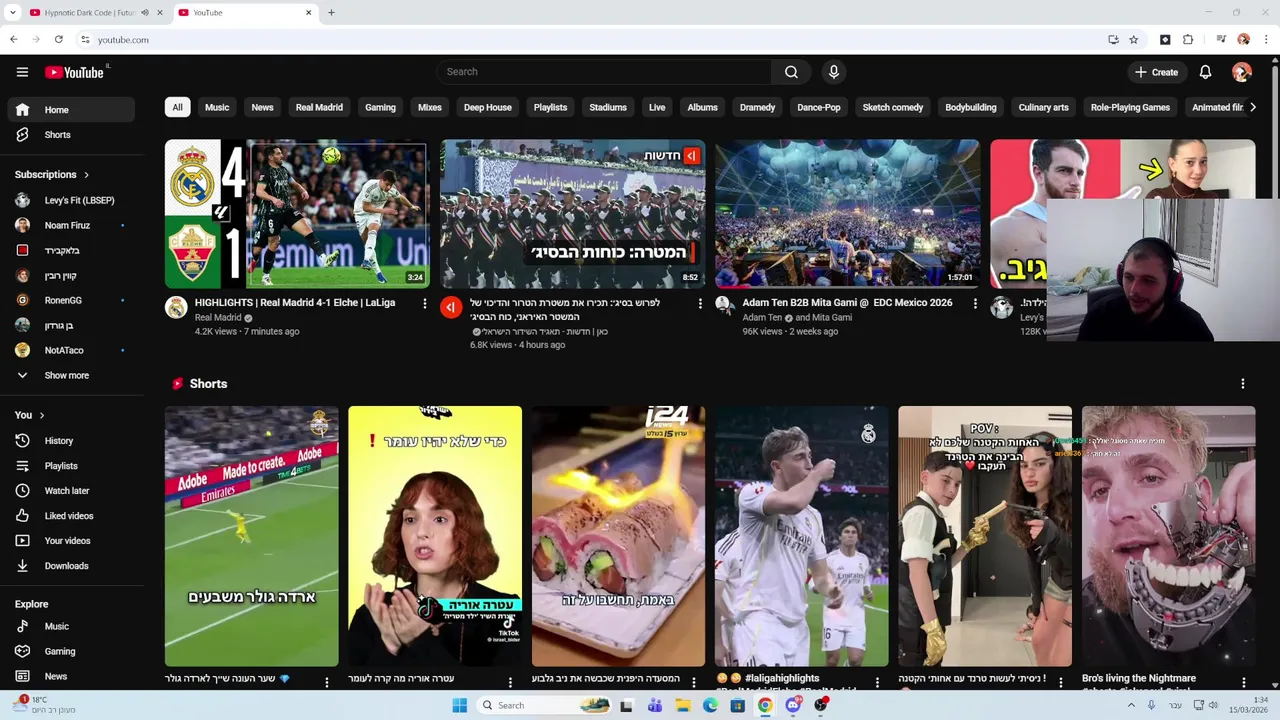This screenshot has height=720, width=1280.
Task: Select the All filter chip
Action: click(177, 108)
